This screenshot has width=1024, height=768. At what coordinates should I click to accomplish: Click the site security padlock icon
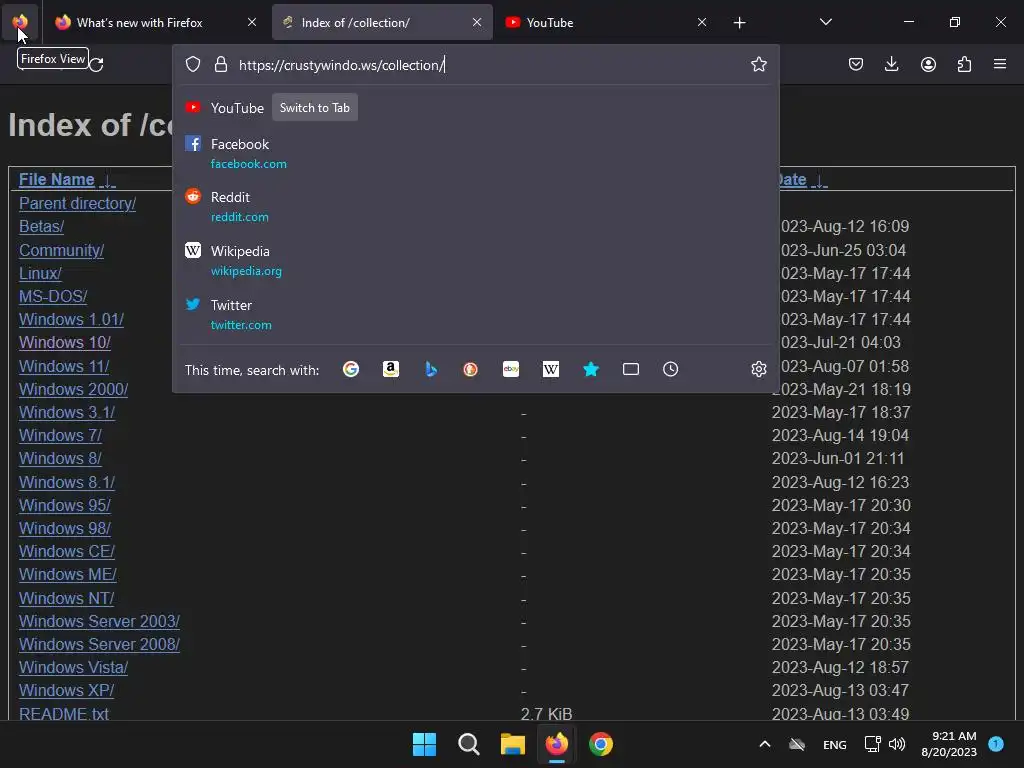pos(221,64)
